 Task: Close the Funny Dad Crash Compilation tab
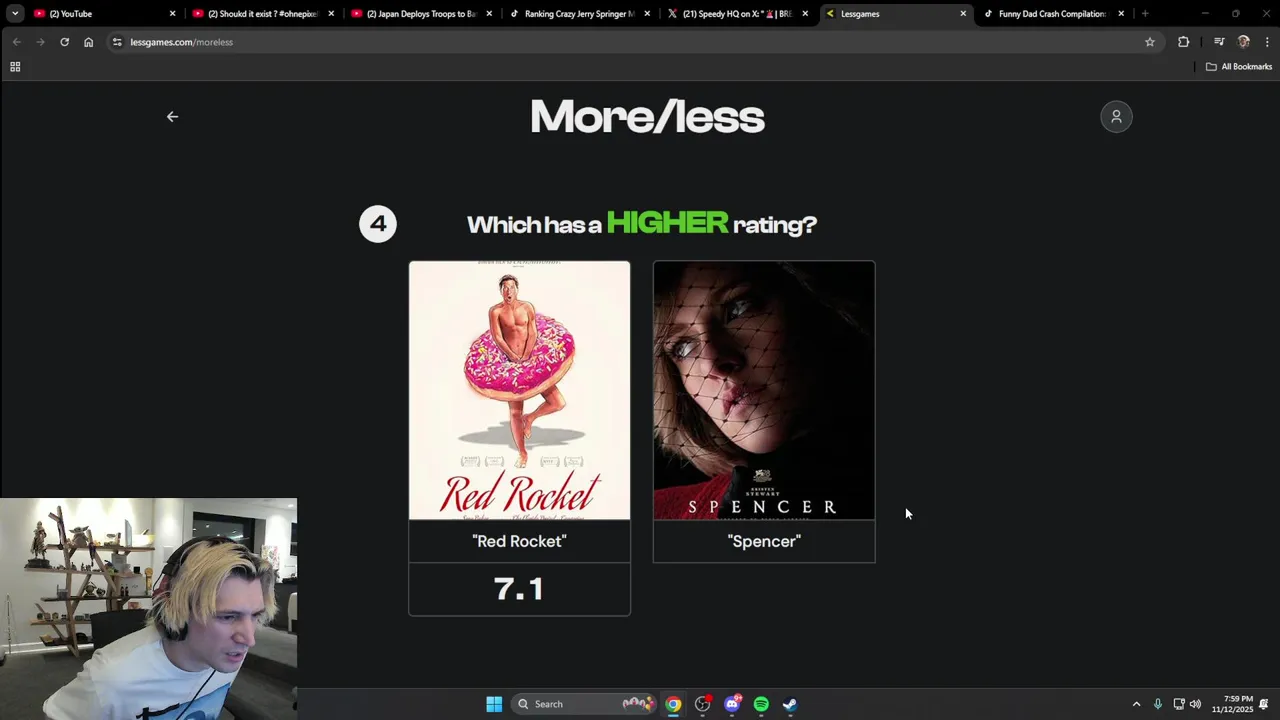click(x=1121, y=14)
